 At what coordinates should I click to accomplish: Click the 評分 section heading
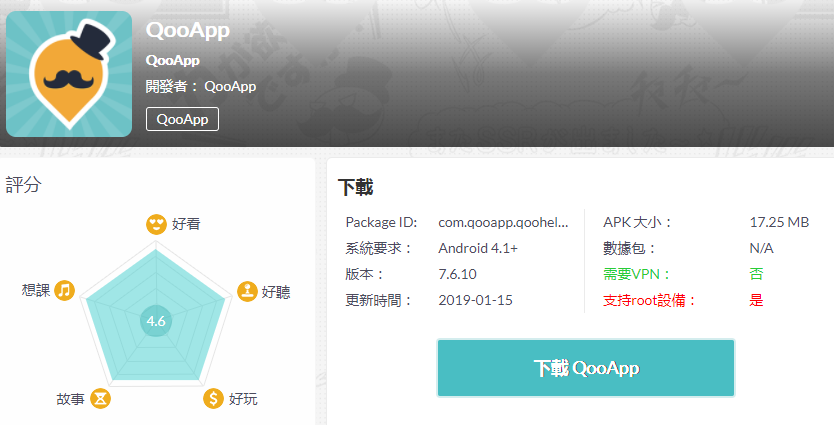click(x=23, y=185)
